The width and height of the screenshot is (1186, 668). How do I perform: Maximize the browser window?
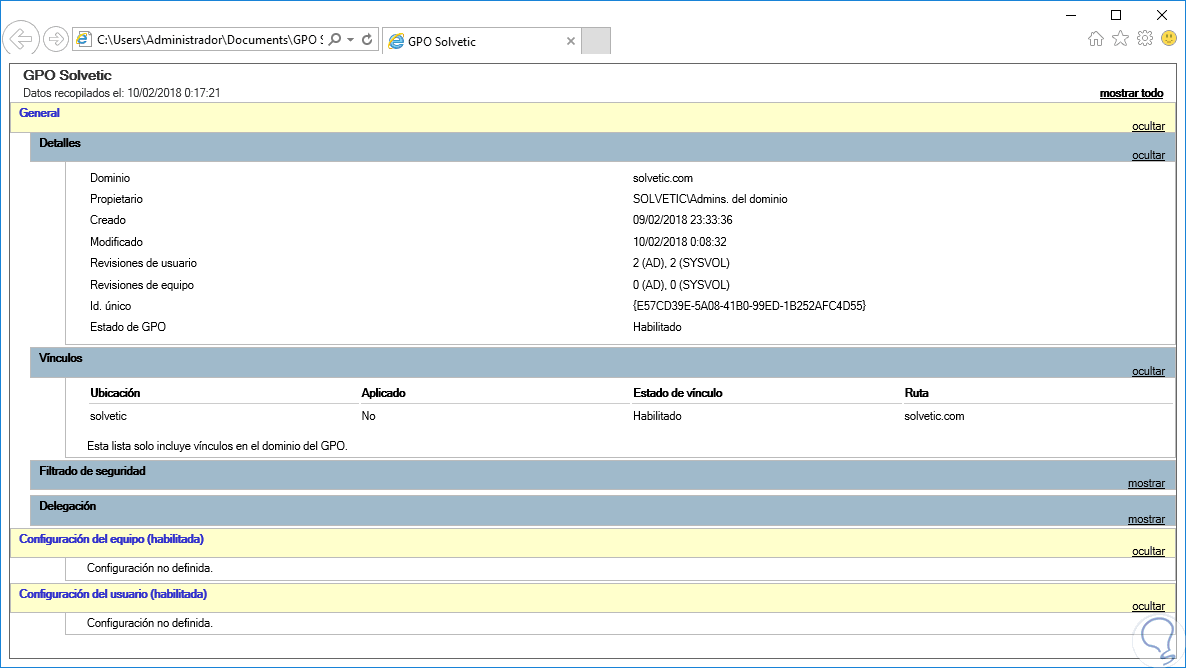pos(1116,15)
